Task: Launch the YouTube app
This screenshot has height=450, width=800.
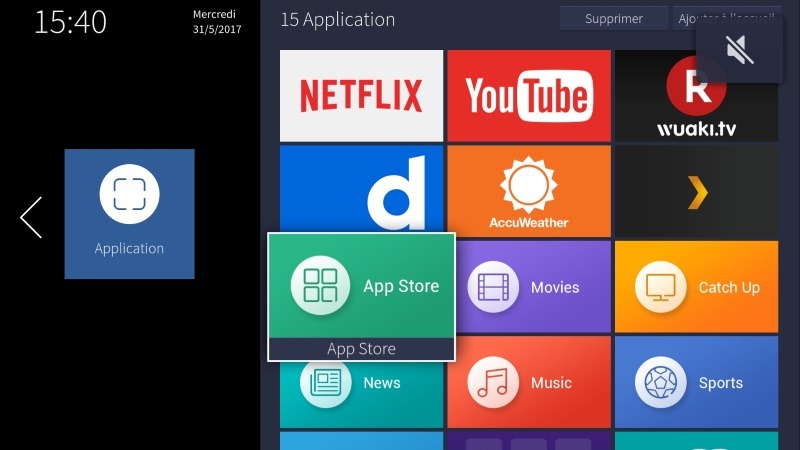Action: point(528,96)
